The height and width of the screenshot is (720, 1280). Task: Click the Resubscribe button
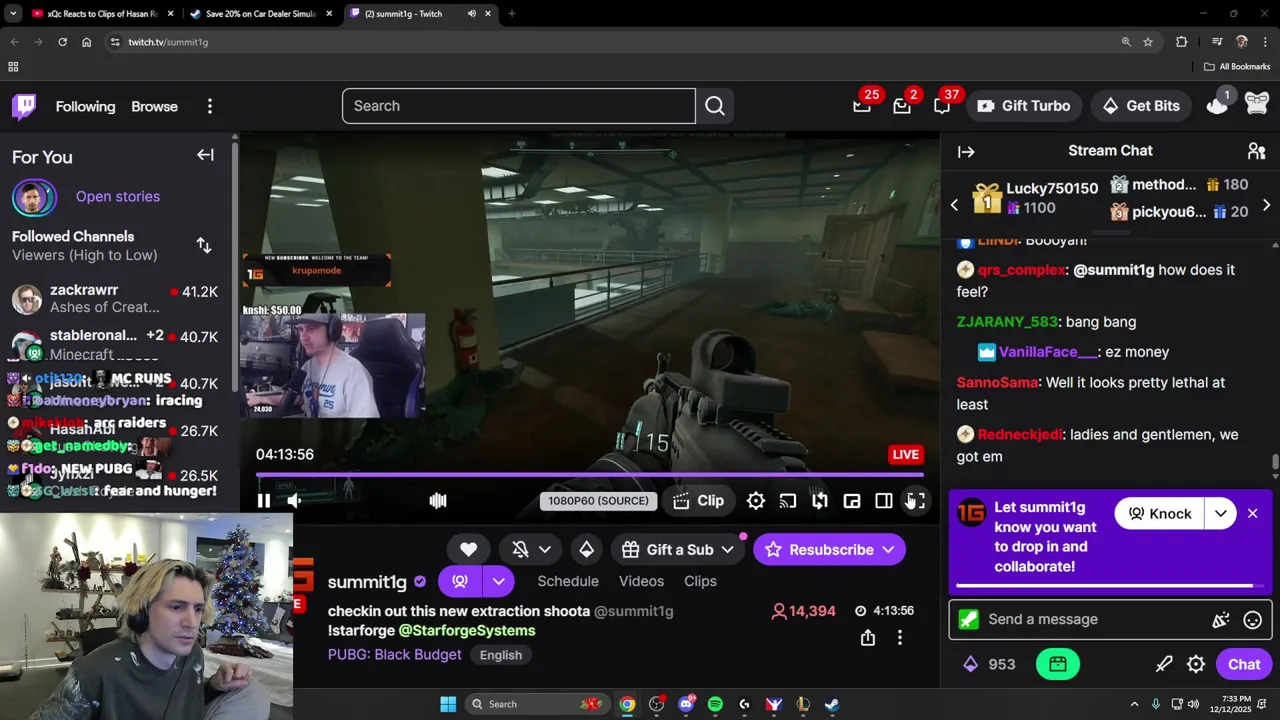point(829,549)
